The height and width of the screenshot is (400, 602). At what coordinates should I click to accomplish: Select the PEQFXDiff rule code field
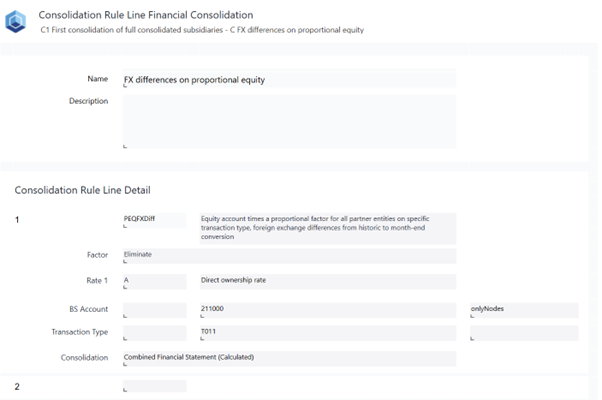(x=154, y=219)
